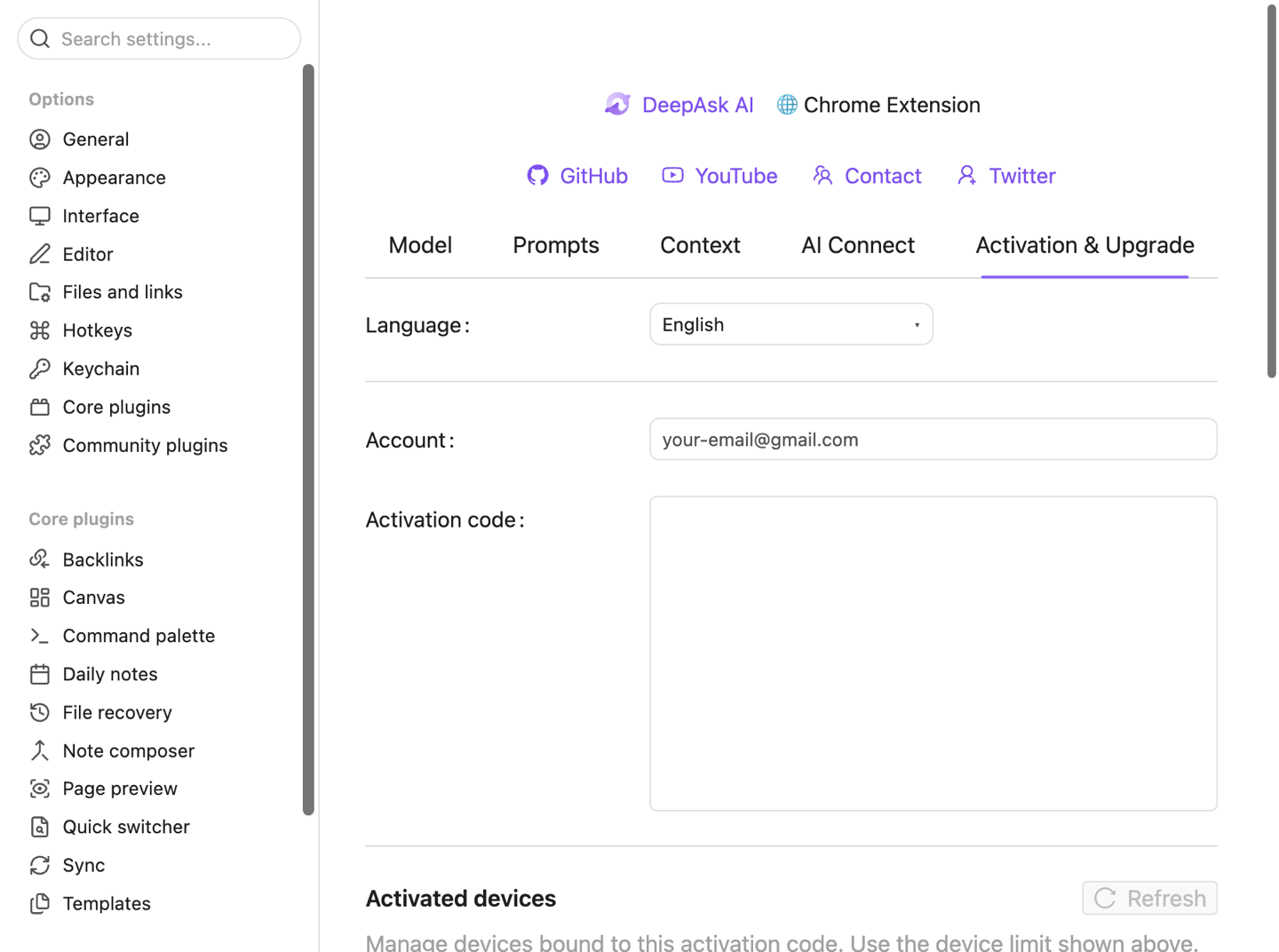
Task: Click the Daily notes calendar icon
Action: [40, 674]
